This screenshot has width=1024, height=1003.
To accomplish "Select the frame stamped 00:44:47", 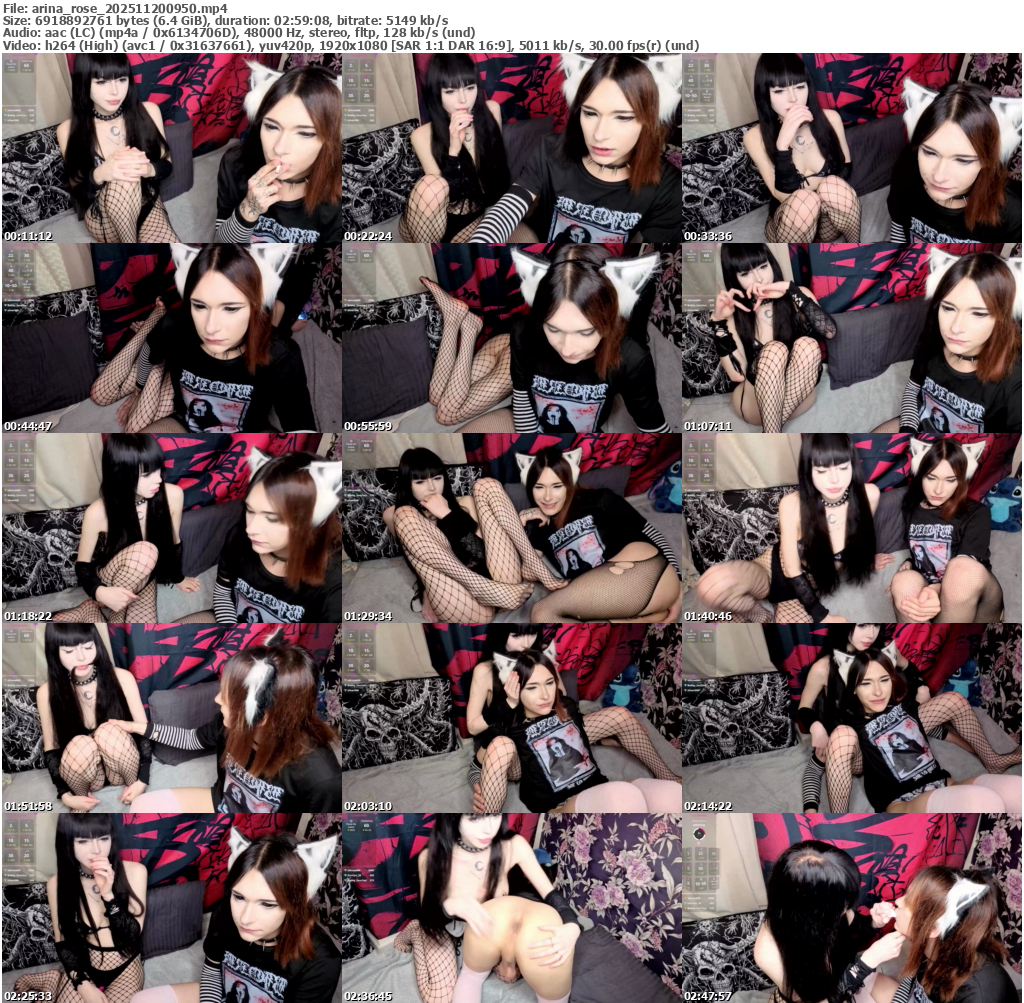I will coord(171,338).
